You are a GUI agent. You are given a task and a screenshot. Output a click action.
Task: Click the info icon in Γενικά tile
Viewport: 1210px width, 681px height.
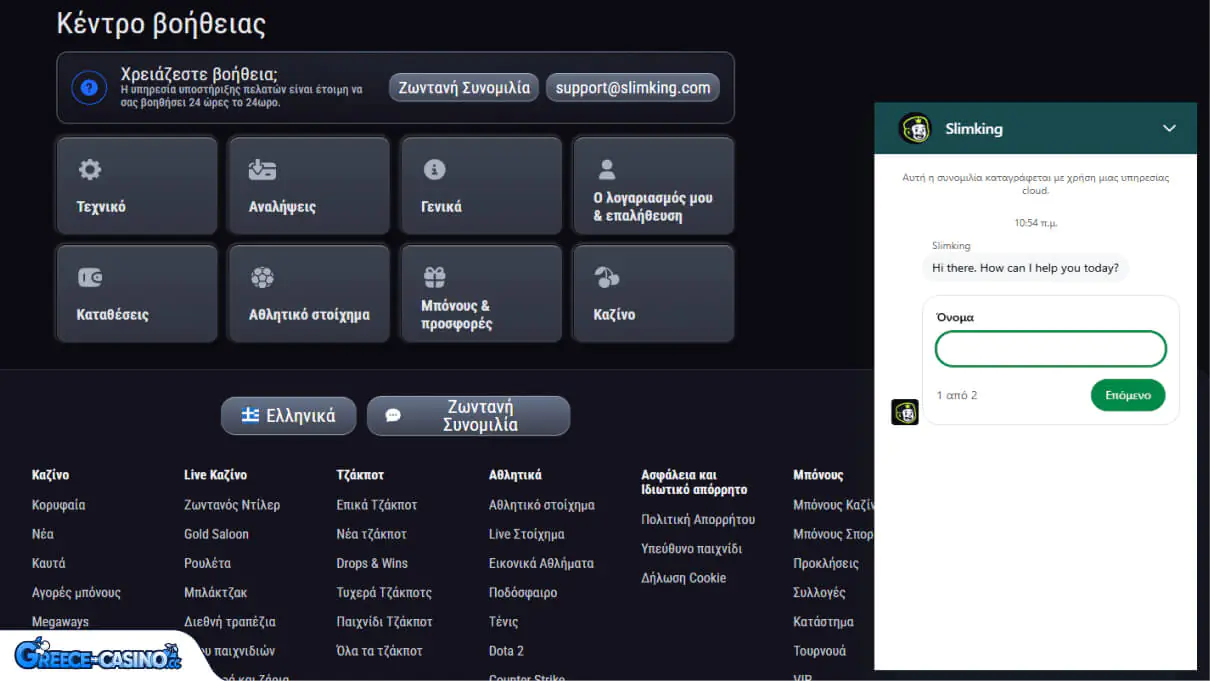coord(434,170)
